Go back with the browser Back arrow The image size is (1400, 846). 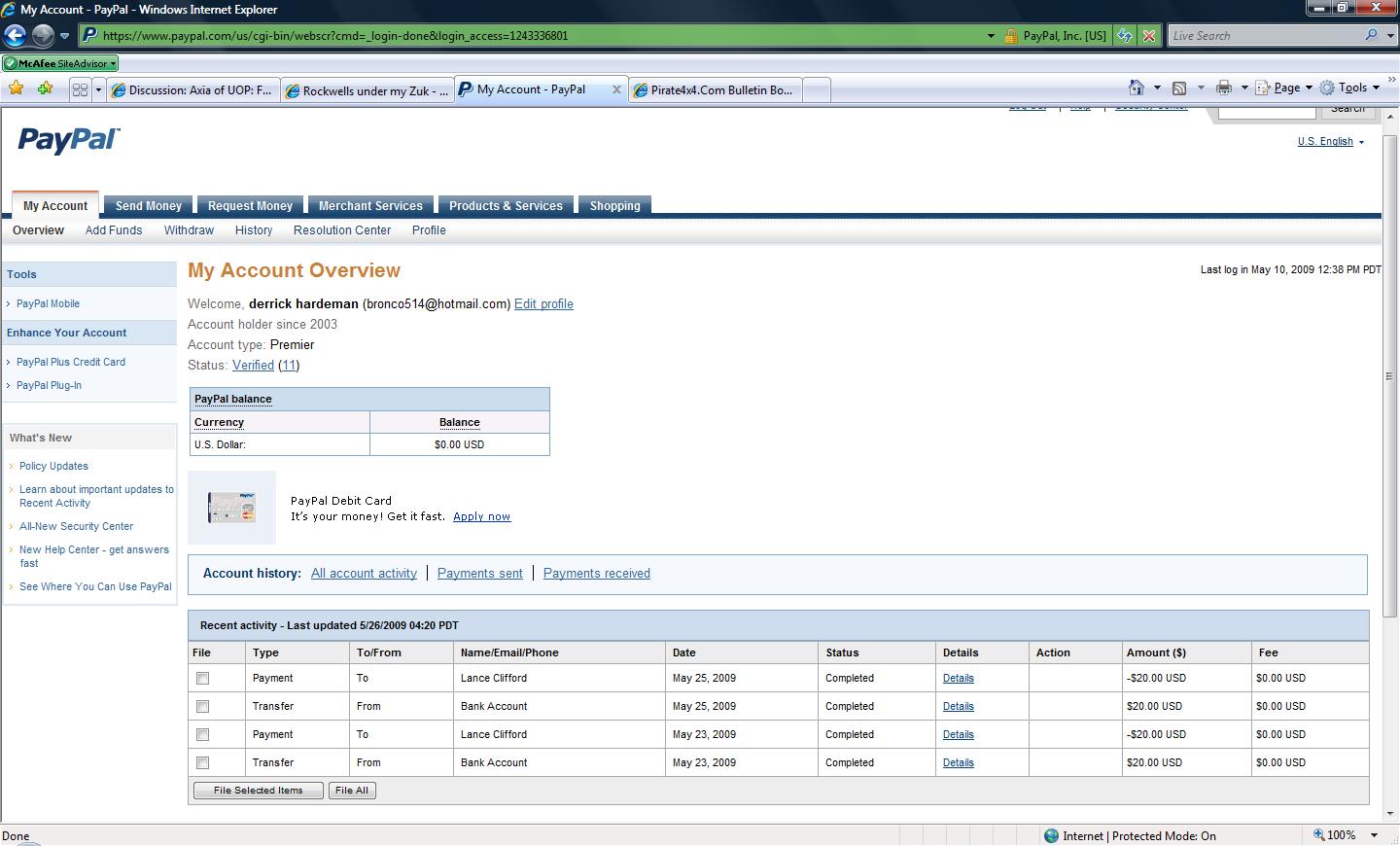[x=15, y=36]
